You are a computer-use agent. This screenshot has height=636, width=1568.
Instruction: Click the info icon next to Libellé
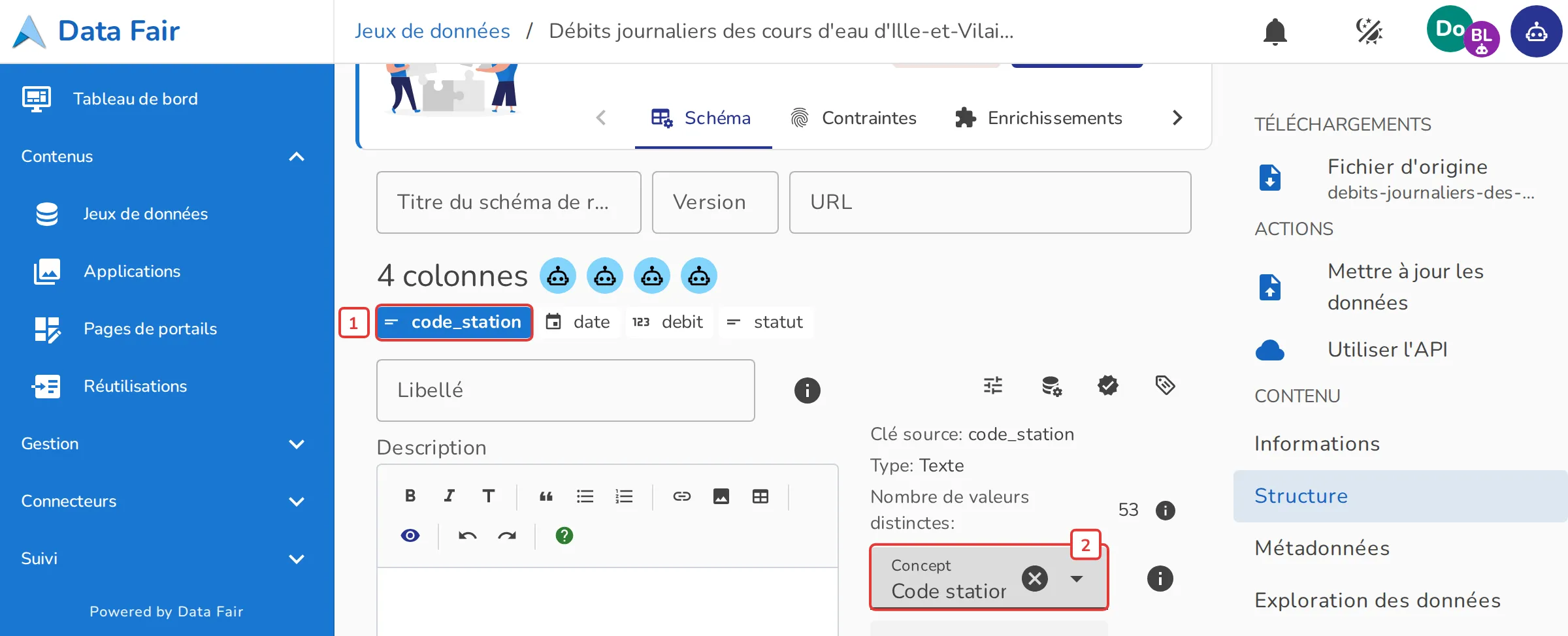tap(807, 390)
